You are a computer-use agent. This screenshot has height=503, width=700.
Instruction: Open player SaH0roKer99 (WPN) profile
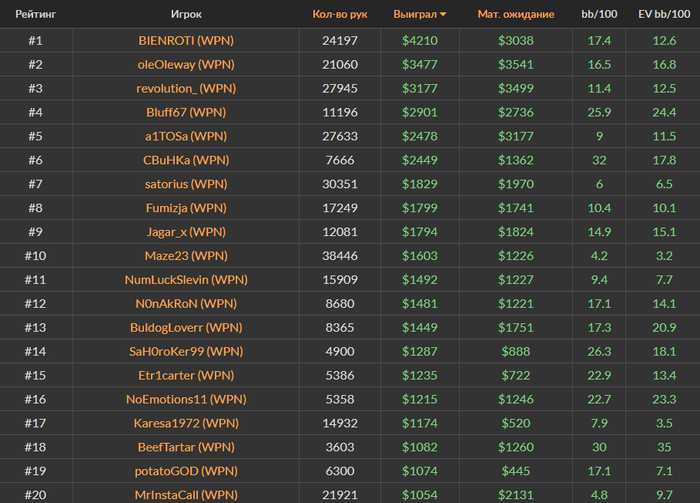[186, 352]
